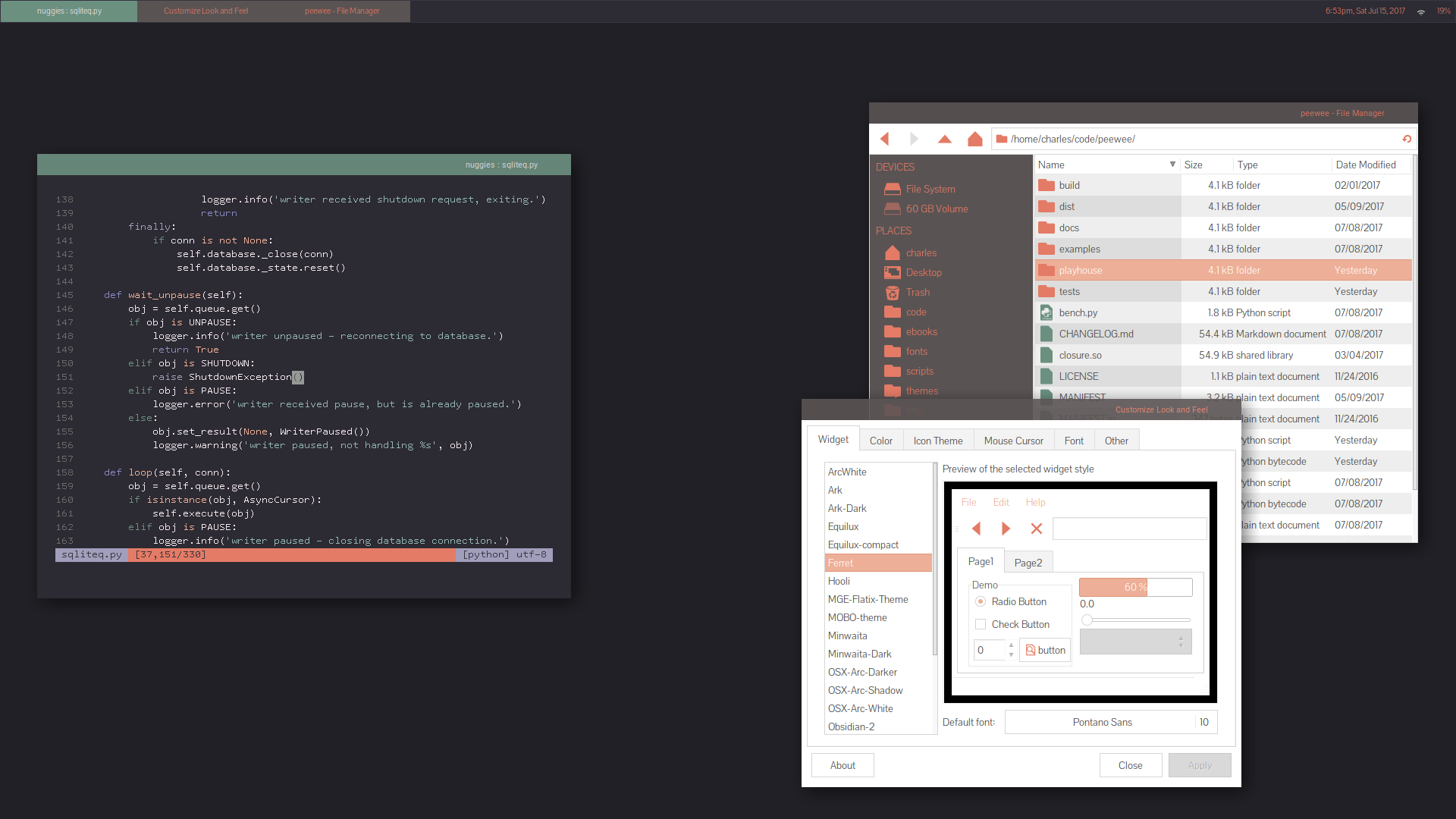Switch to the Icon Theme tab
The image size is (1456, 819).
point(937,441)
